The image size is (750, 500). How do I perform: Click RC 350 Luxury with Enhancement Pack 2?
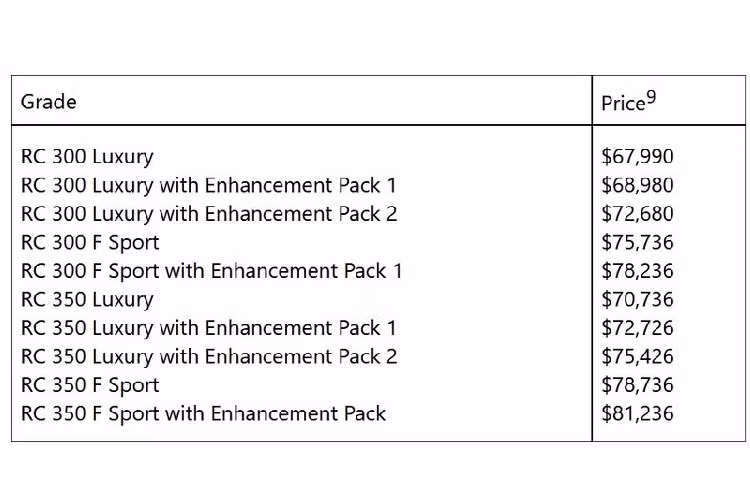[208, 356]
